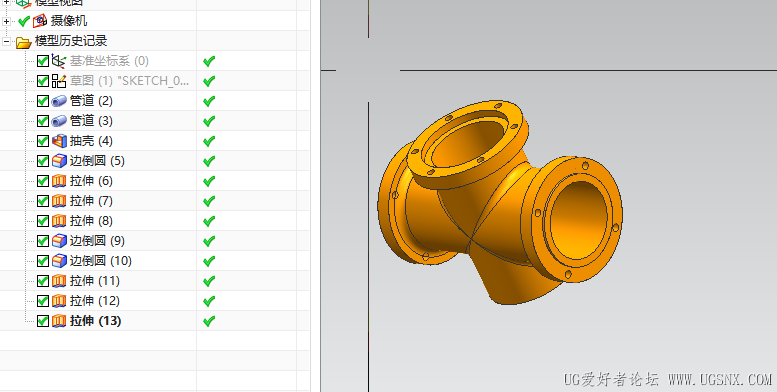Select the 拉伸 (12) label

pos(95,301)
